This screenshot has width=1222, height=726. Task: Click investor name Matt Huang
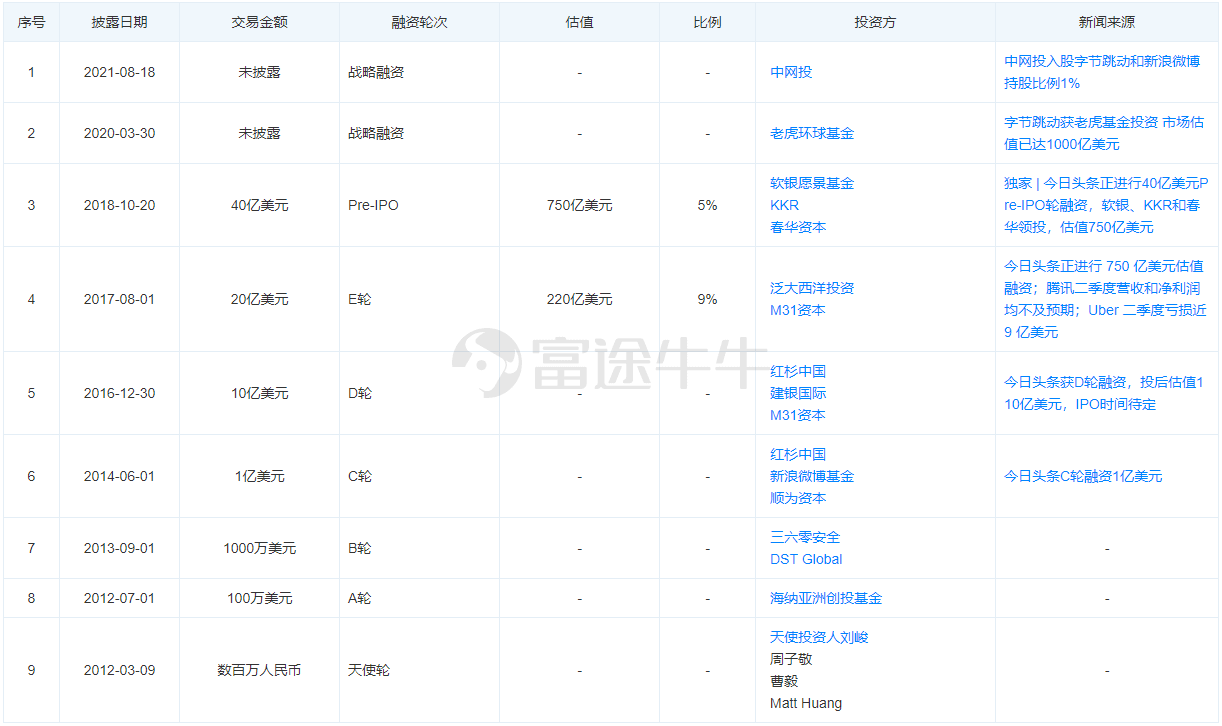(x=806, y=703)
